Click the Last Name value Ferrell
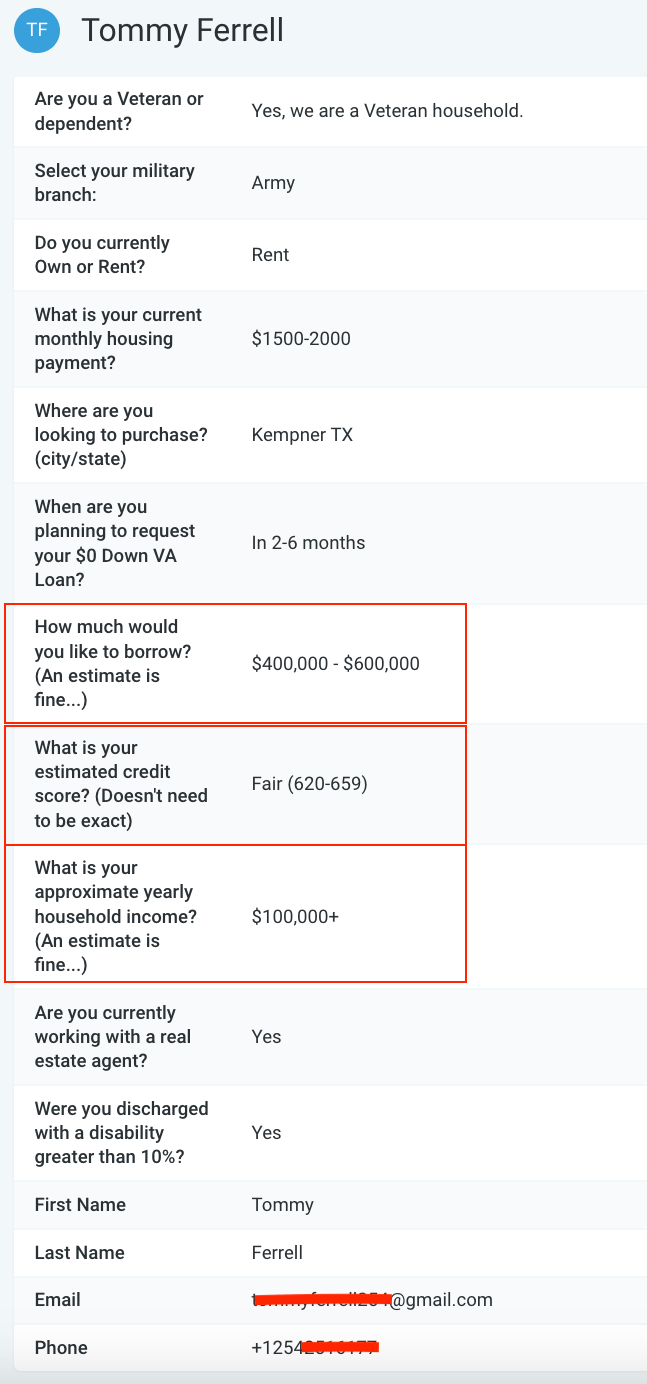The width and height of the screenshot is (647, 1384). point(277,1253)
